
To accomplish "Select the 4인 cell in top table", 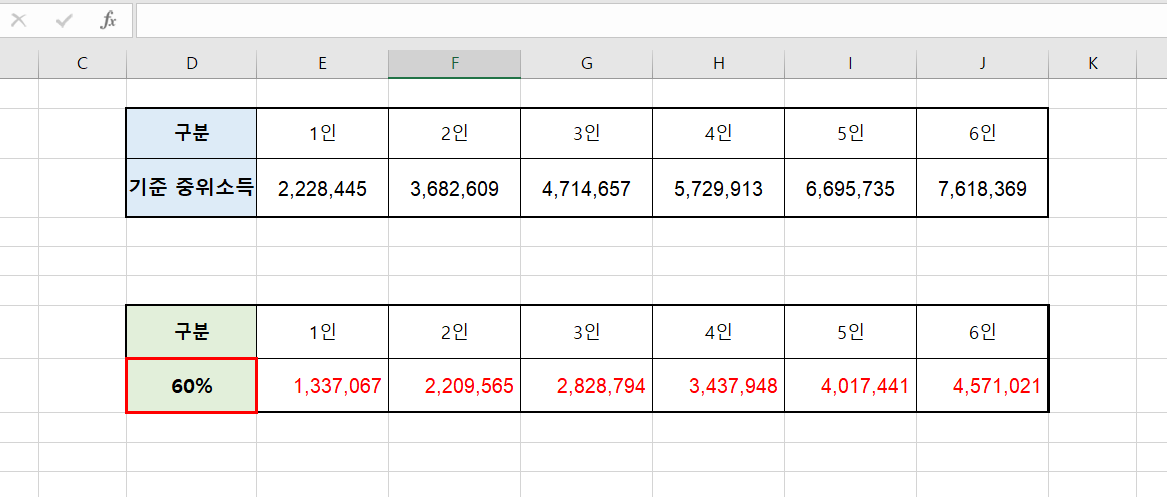I will (718, 133).
